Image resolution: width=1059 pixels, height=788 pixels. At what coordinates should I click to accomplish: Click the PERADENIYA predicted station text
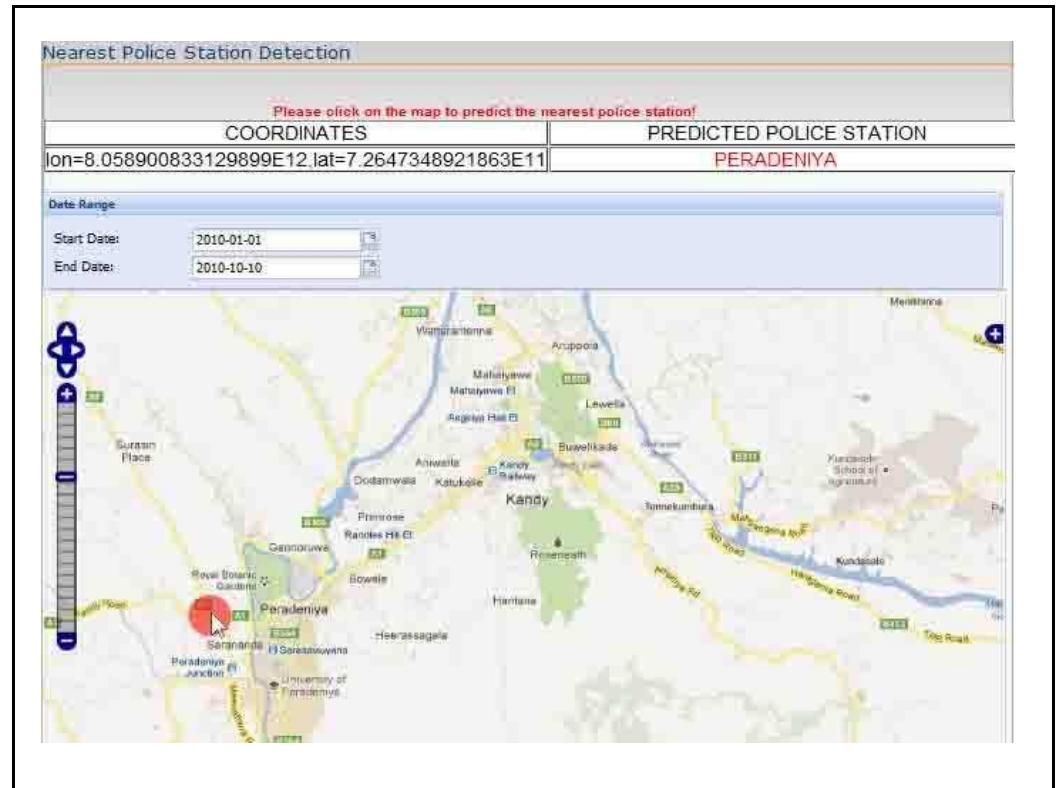[782, 159]
